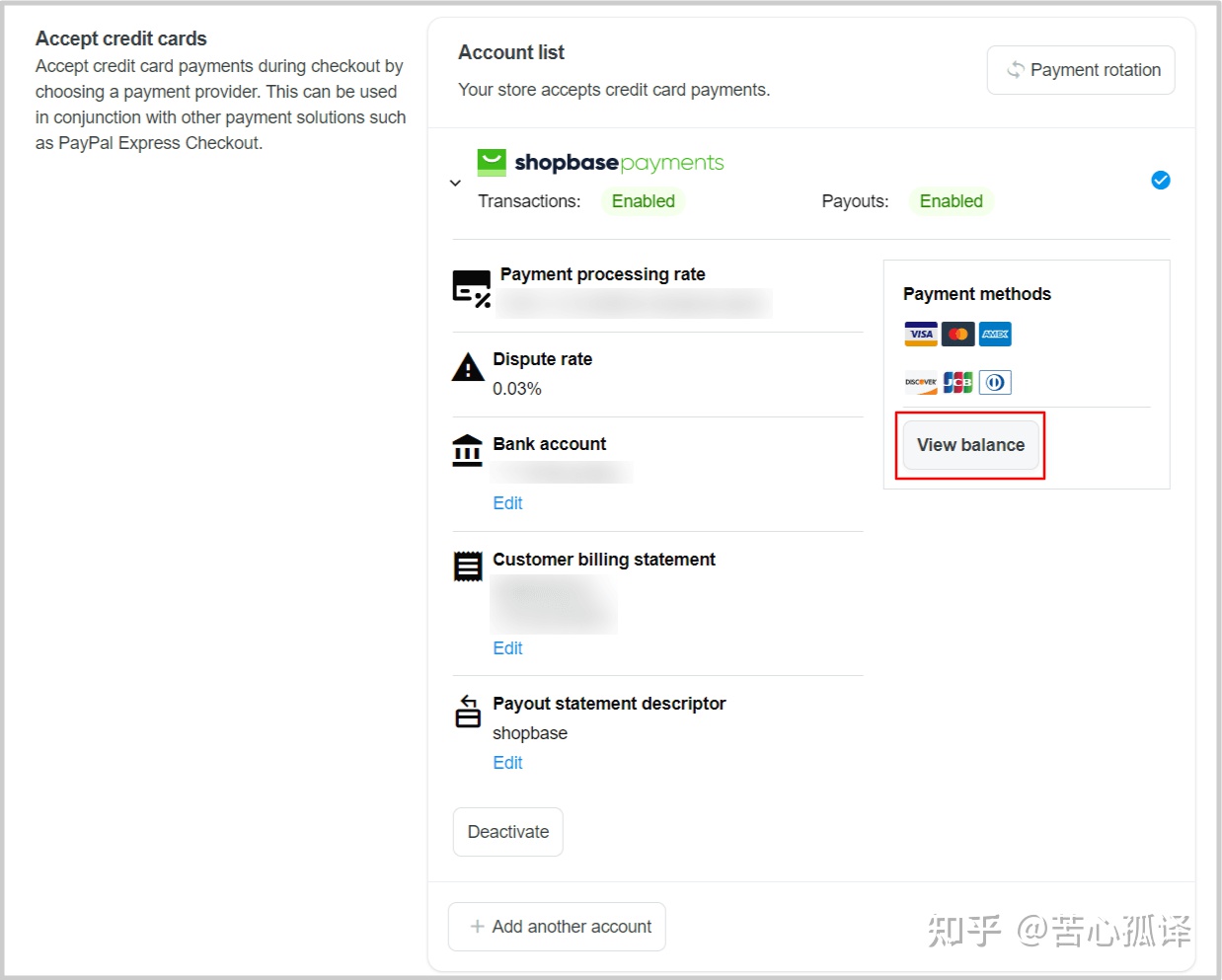Edit the Bank account details
The width and height of the screenshot is (1222, 980).
[x=507, y=503]
